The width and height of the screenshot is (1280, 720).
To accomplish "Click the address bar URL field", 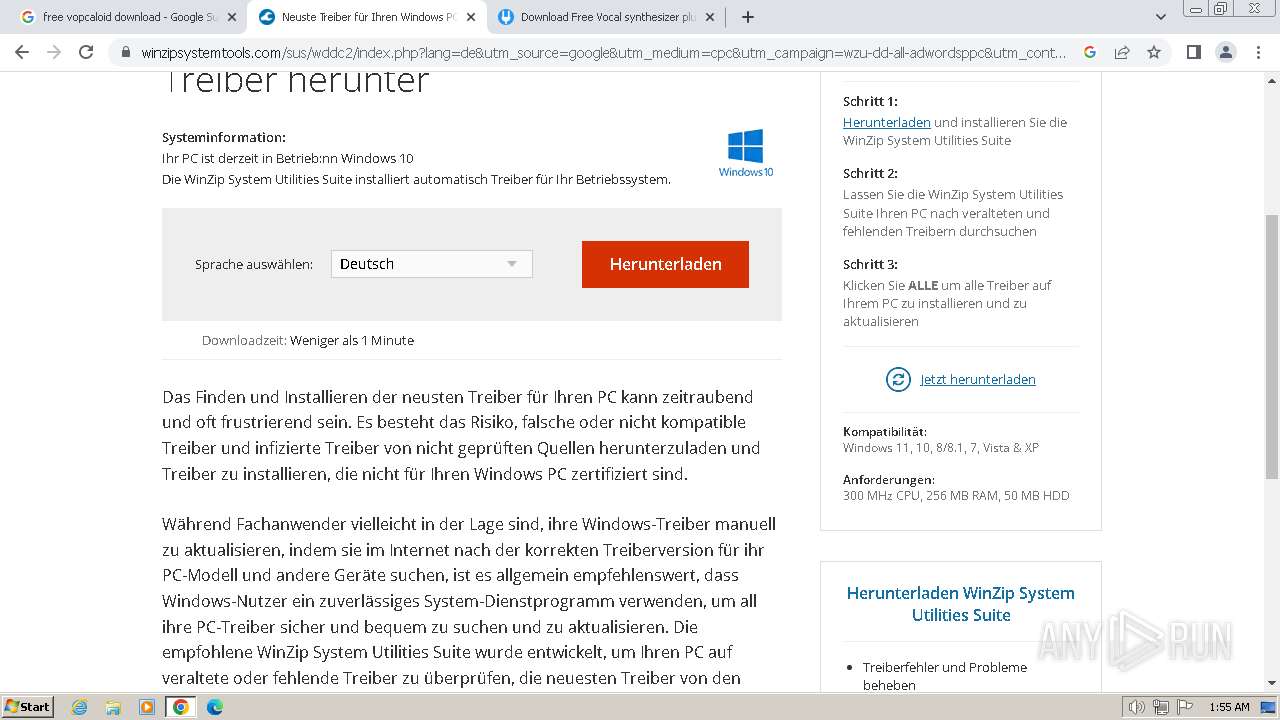I will pyautogui.click(x=603, y=52).
